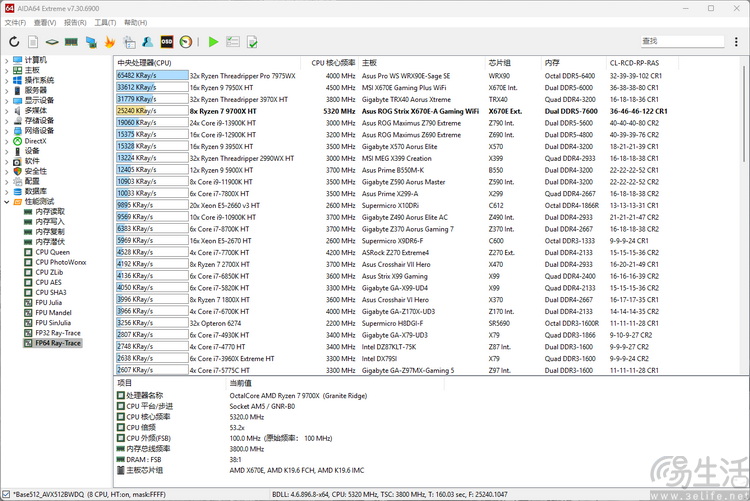The height and width of the screenshot is (501, 750).
Task: Click the document with green checkmark icon
Action: tap(252, 42)
